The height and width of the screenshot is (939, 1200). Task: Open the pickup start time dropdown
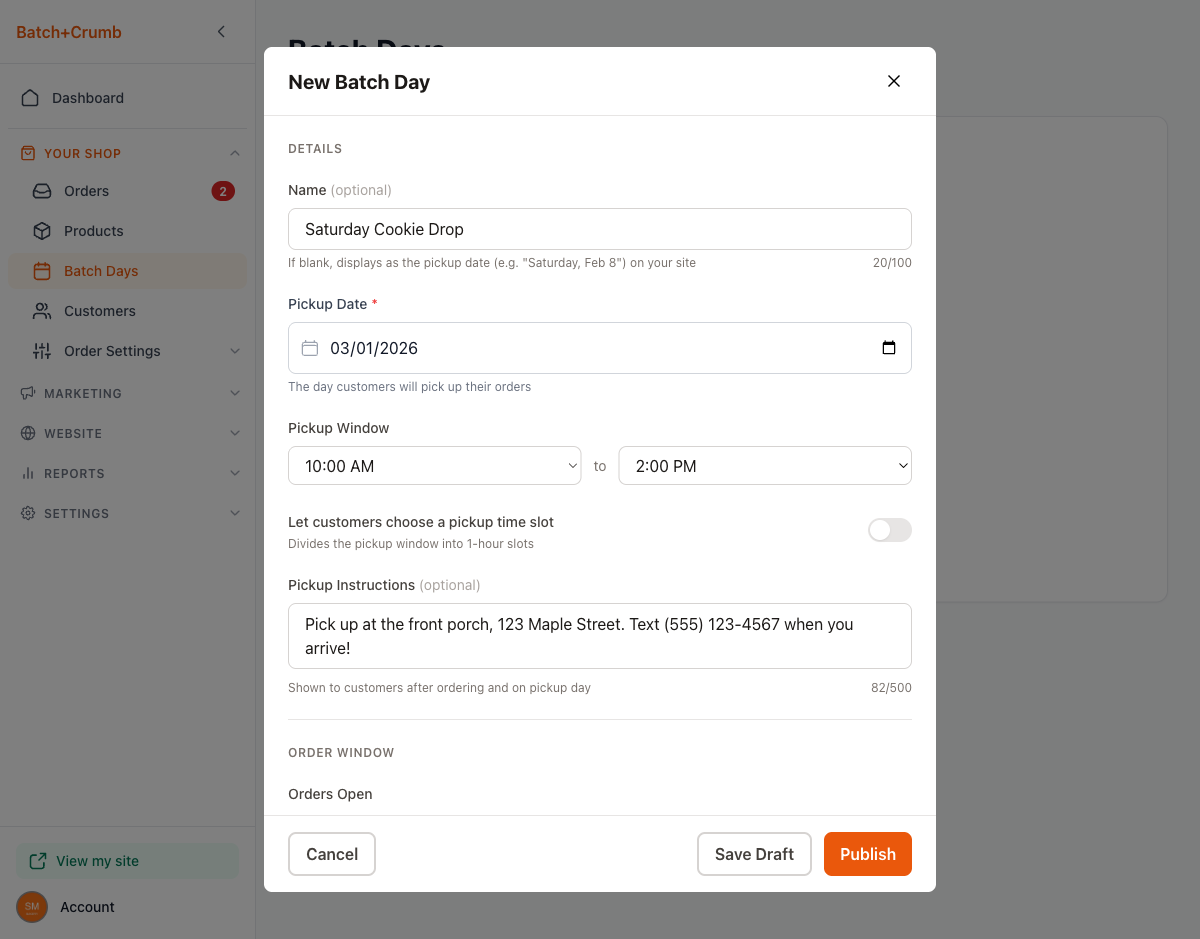coord(434,466)
